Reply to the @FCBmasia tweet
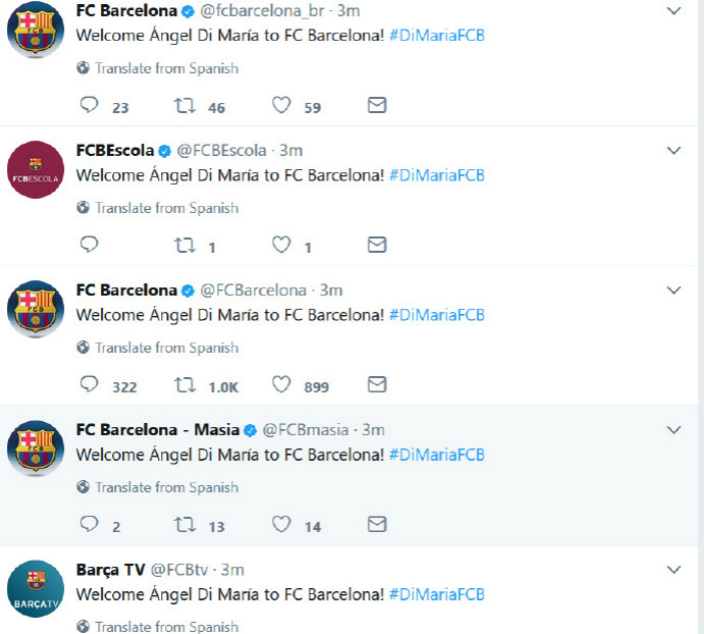The image size is (704, 634). pos(89,524)
